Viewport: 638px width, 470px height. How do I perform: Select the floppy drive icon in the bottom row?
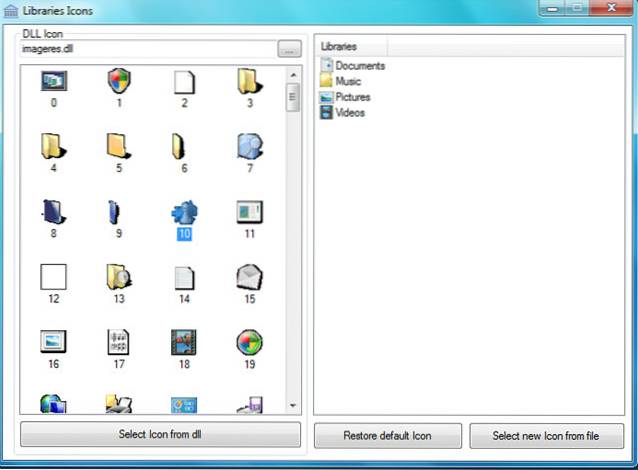250,405
